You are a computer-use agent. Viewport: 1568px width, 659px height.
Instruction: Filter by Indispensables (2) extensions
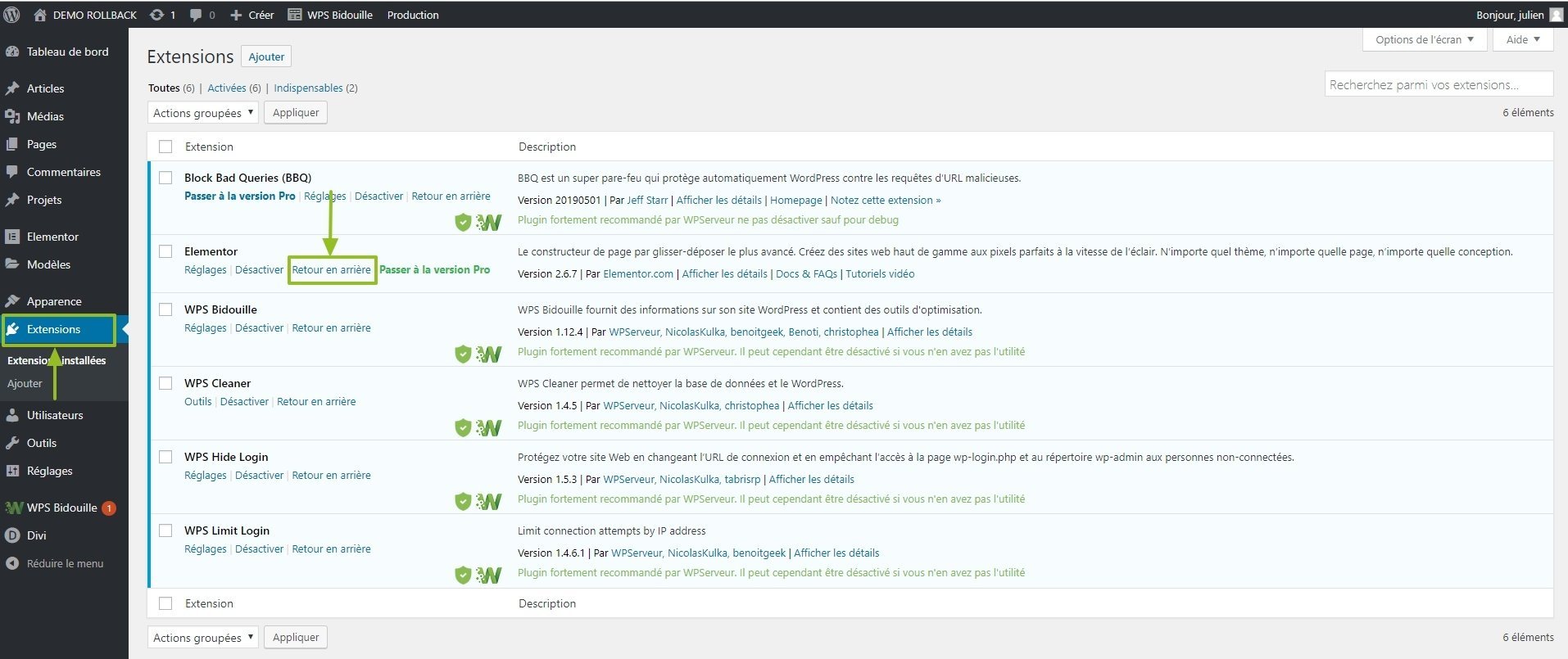pyautogui.click(x=315, y=88)
